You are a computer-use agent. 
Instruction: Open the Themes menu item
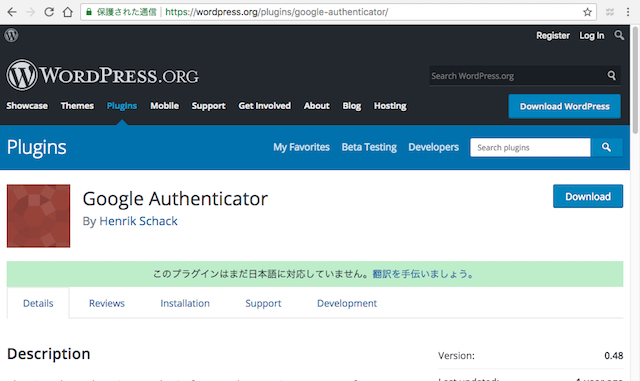(77, 106)
